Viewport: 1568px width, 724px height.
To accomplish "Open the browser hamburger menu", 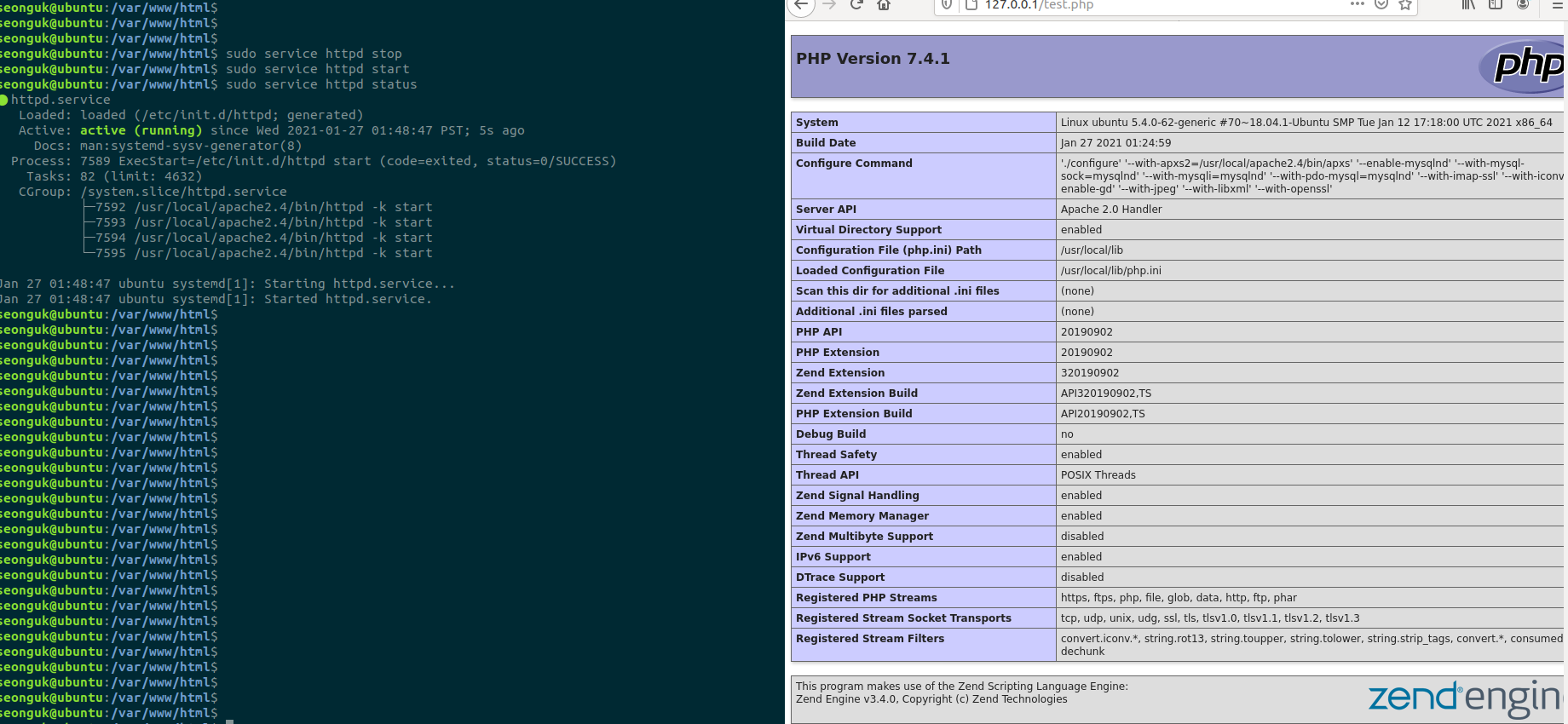I will point(1558,5).
